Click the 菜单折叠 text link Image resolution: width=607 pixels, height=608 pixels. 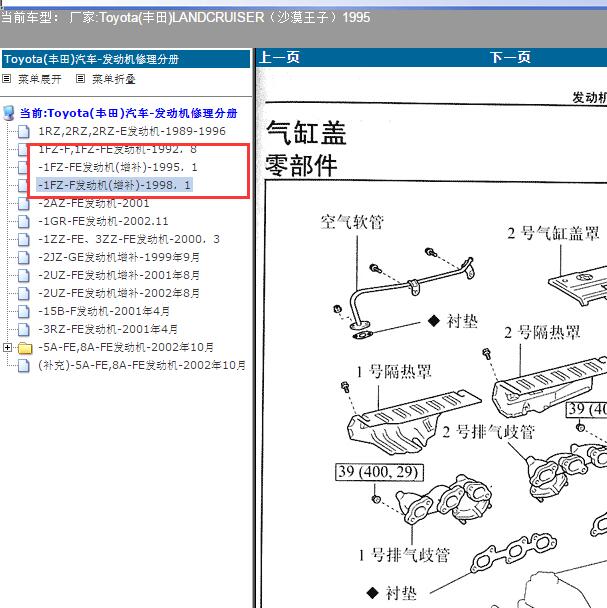114,79
